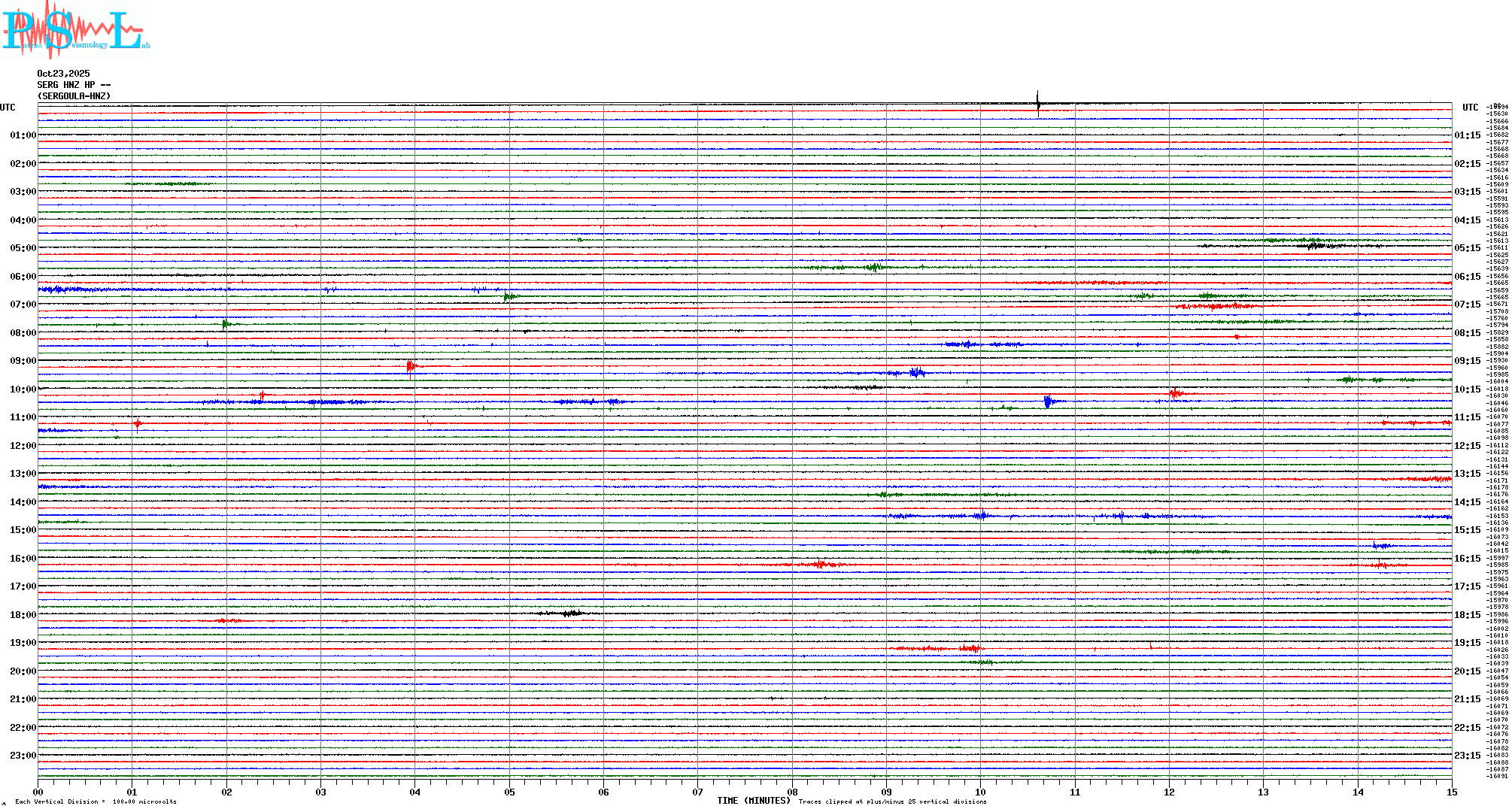1512x812 pixels.
Task: Click the 16:15 label on the right axis
Action: (1467, 559)
